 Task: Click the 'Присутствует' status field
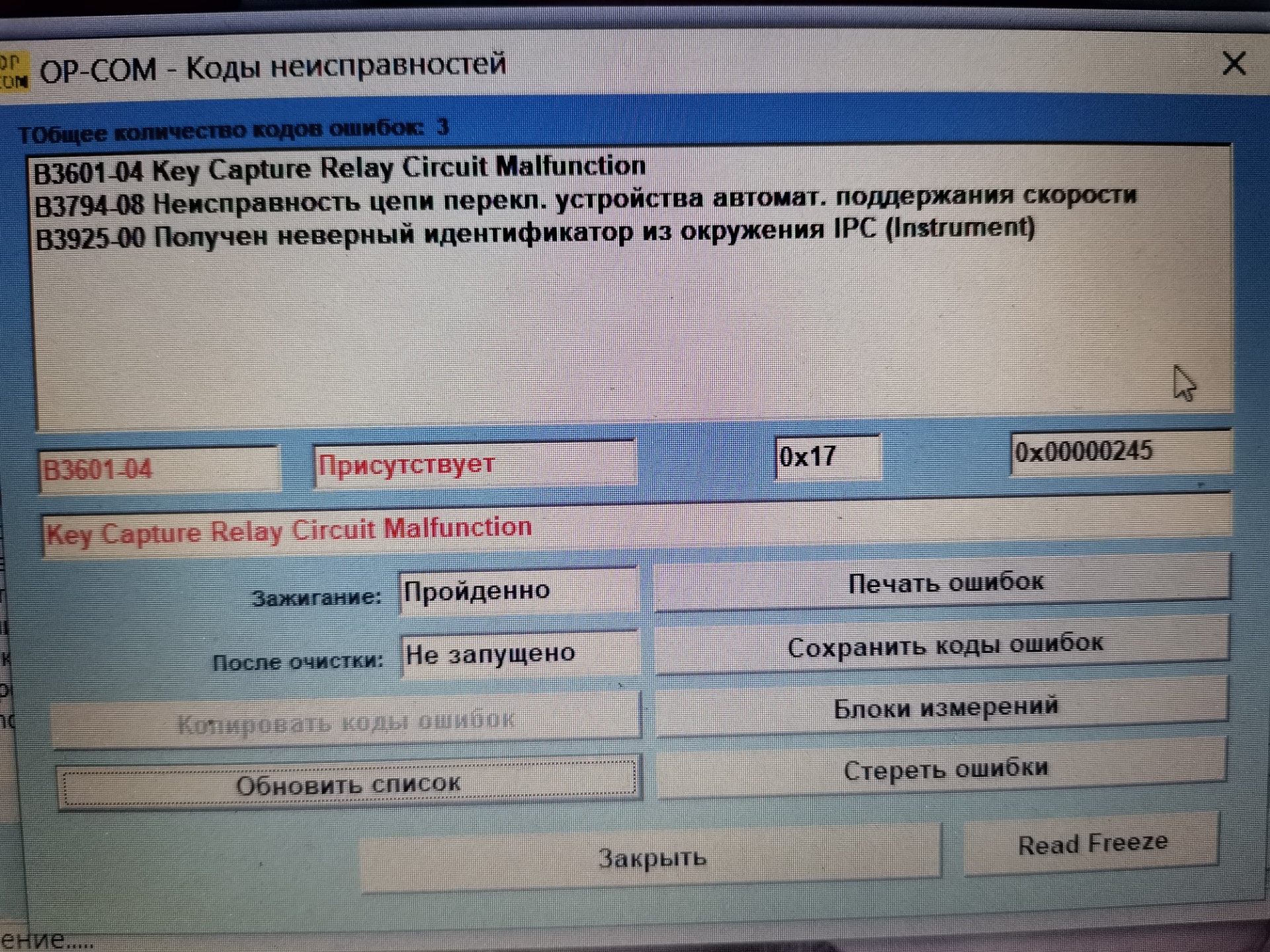click(x=474, y=463)
